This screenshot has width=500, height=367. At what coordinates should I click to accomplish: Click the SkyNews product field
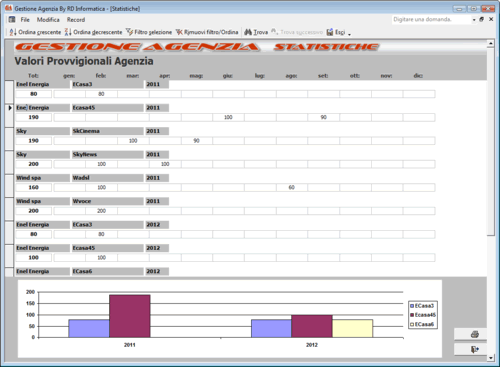coord(107,154)
